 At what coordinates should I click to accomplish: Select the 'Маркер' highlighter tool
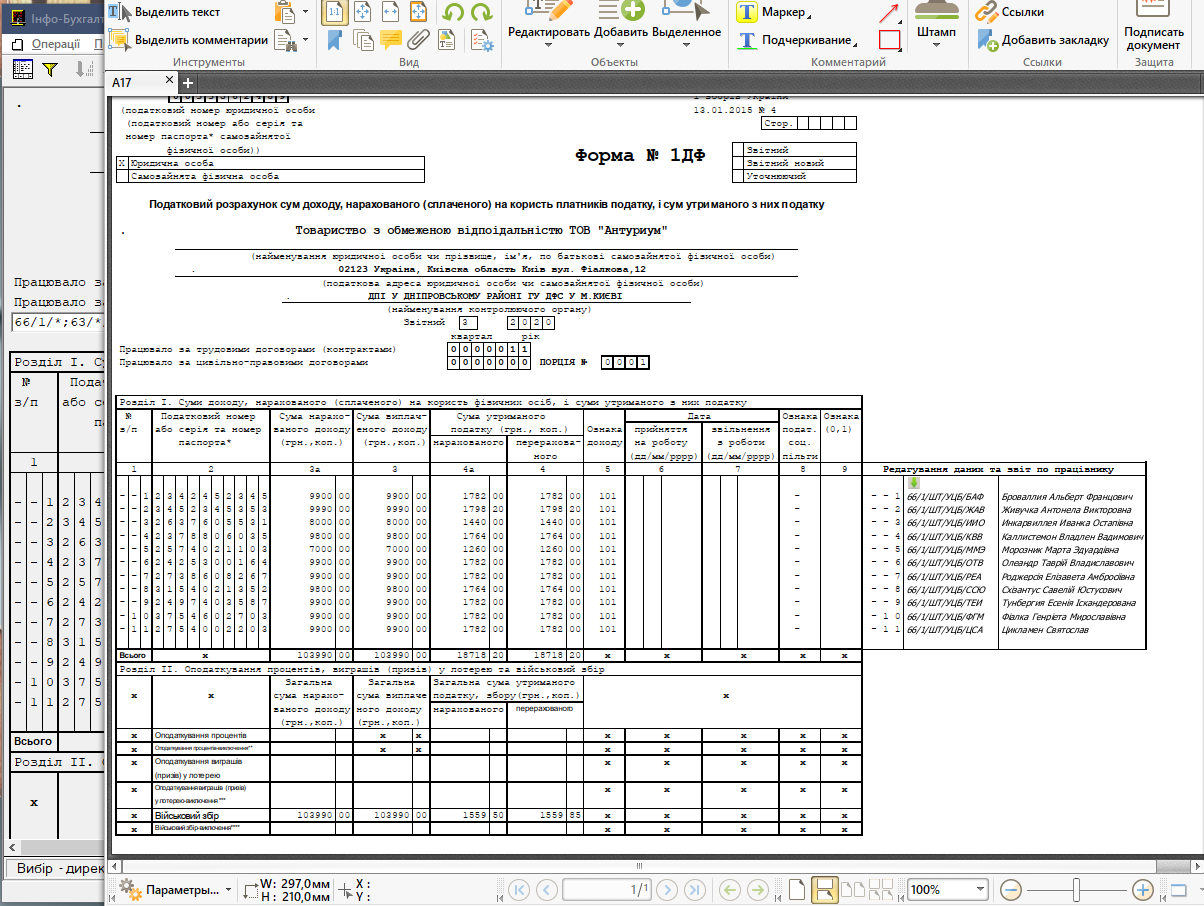[775, 13]
